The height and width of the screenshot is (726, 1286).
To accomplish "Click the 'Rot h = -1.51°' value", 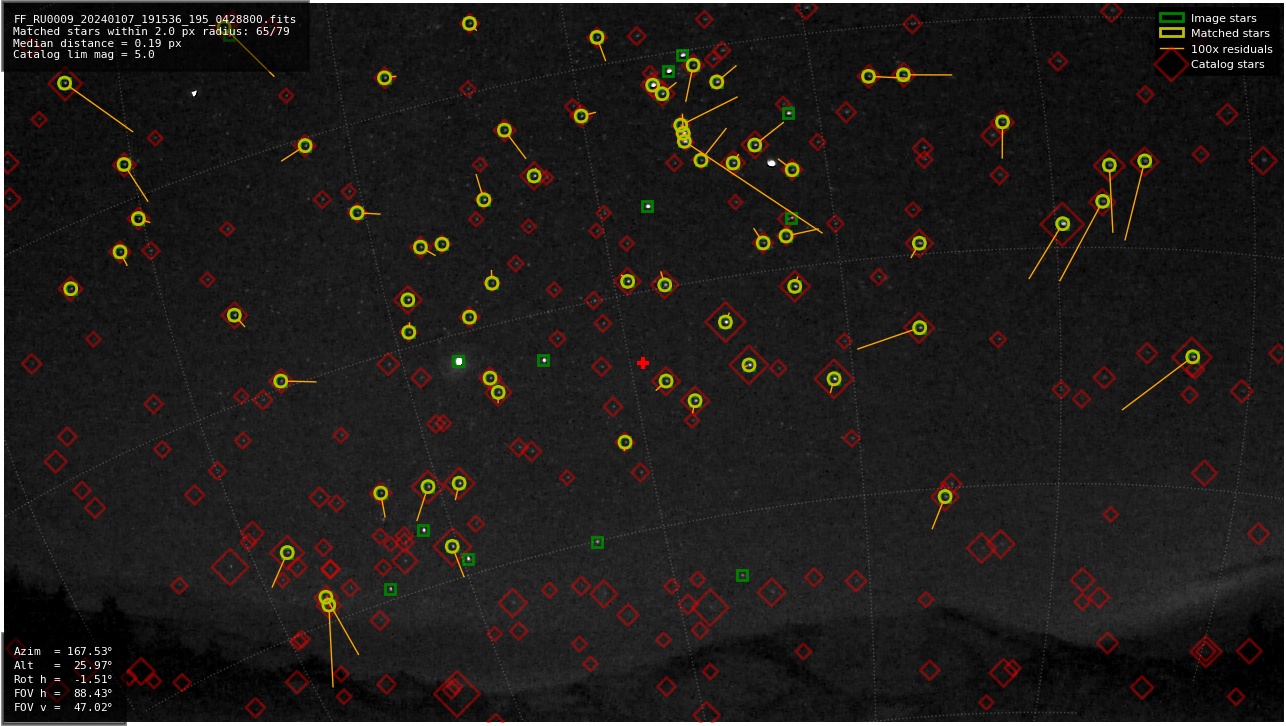I will (x=63, y=679).
